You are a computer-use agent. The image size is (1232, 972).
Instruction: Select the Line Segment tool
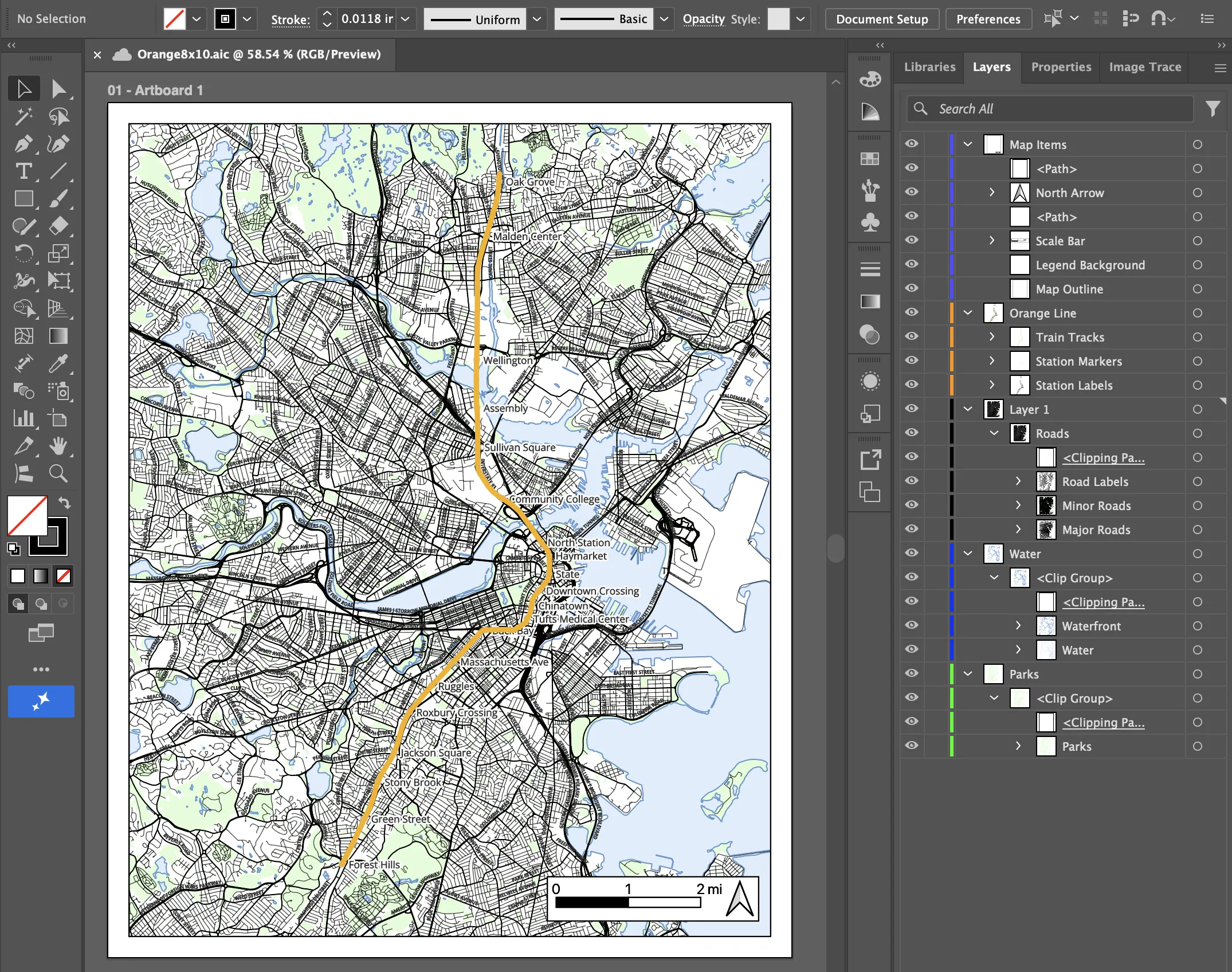(58, 171)
